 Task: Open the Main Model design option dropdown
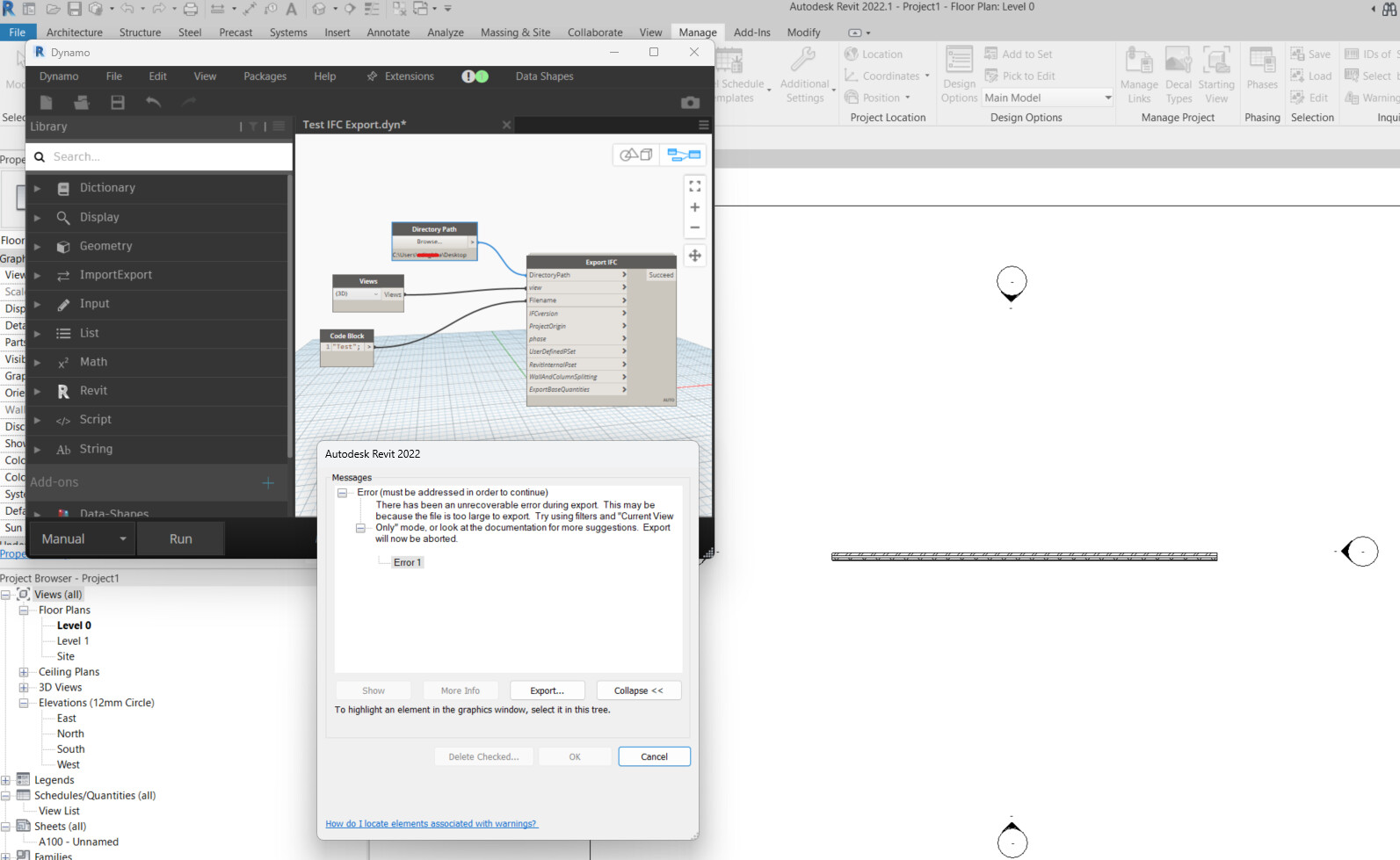point(1048,98)
